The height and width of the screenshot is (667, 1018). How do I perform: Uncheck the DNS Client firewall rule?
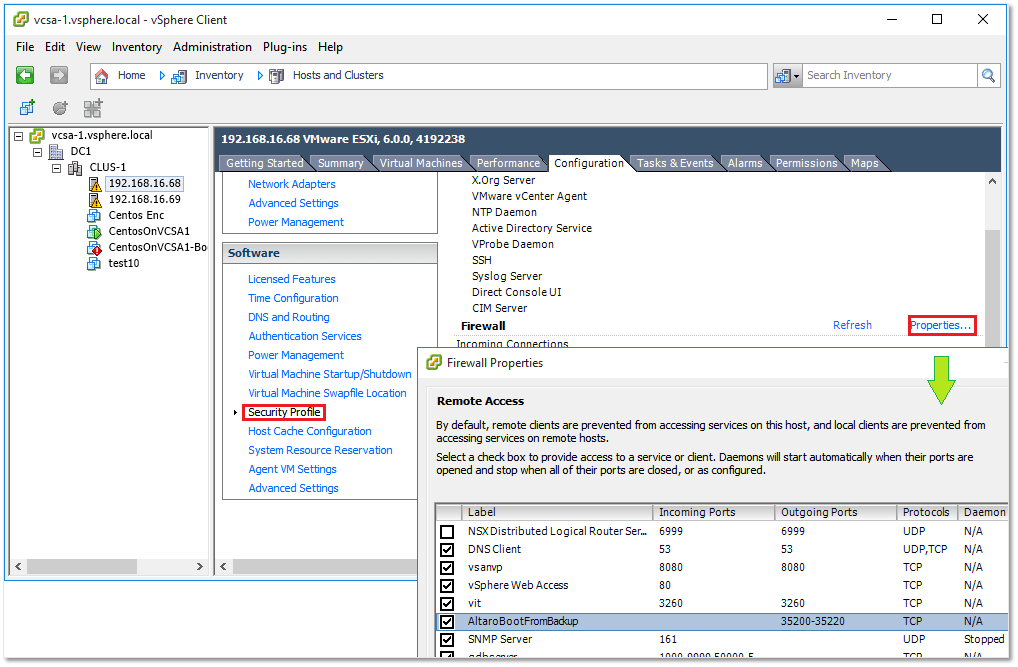click(x=447, y=549)
